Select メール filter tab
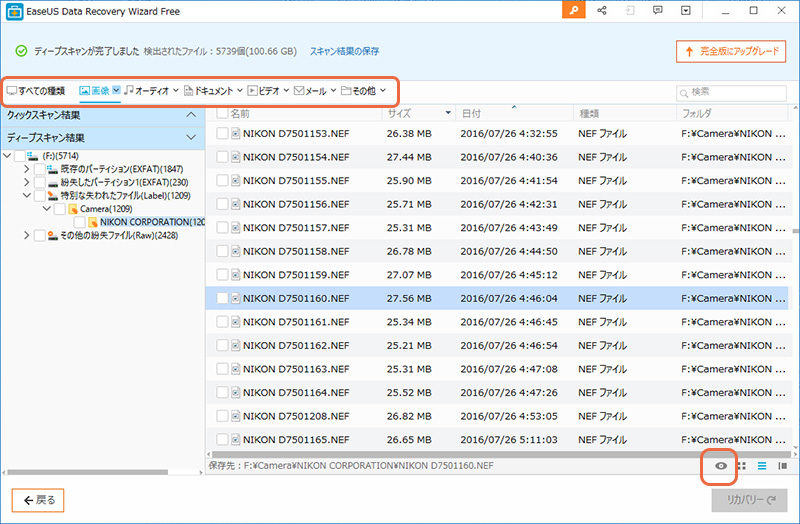 (310, 91)
